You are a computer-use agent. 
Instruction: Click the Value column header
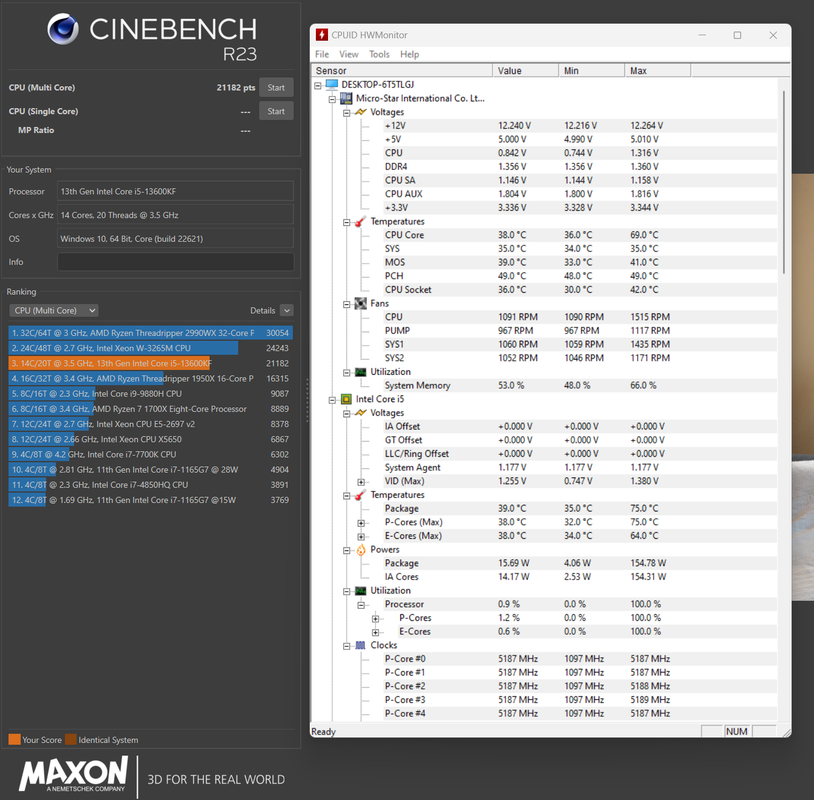525,71
